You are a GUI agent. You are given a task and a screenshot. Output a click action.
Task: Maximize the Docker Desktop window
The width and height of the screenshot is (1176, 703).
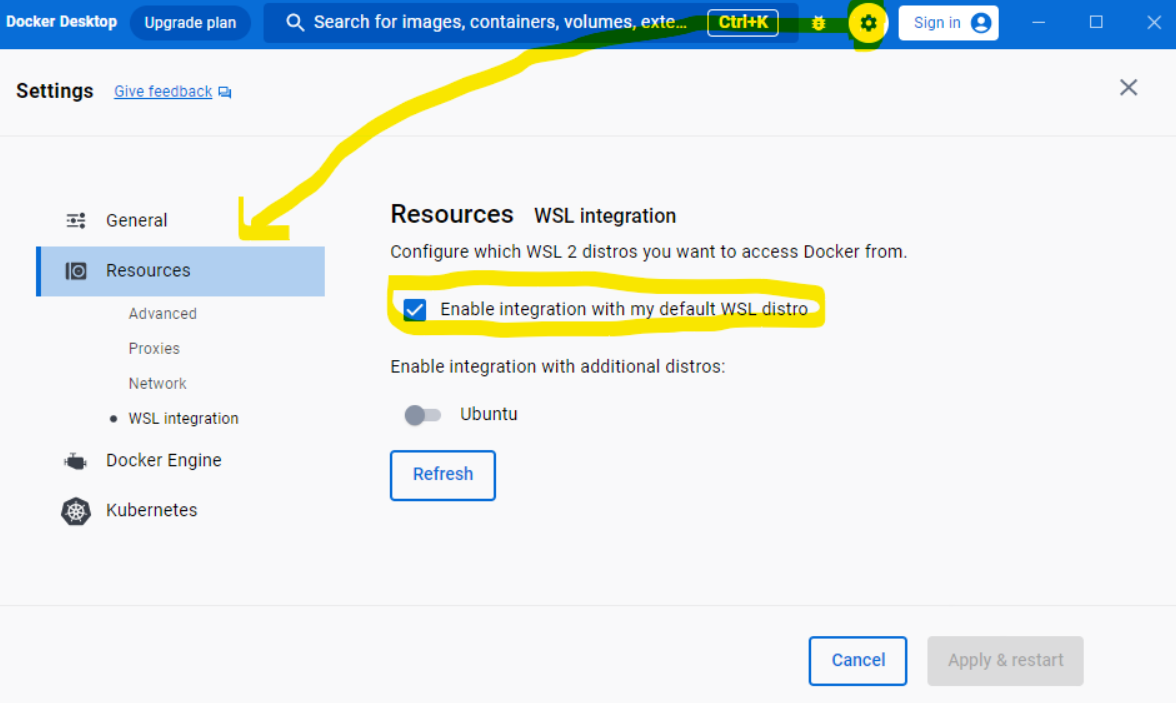tap(1096, 23)
